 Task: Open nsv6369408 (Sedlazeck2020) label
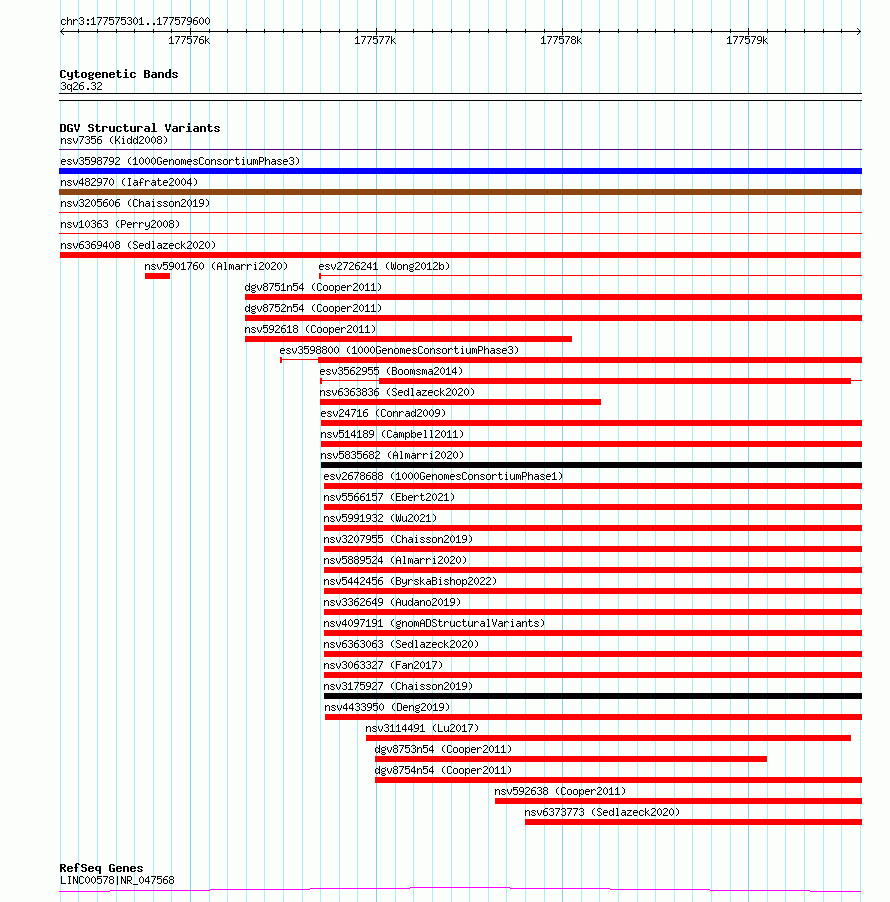click(138, 245)
